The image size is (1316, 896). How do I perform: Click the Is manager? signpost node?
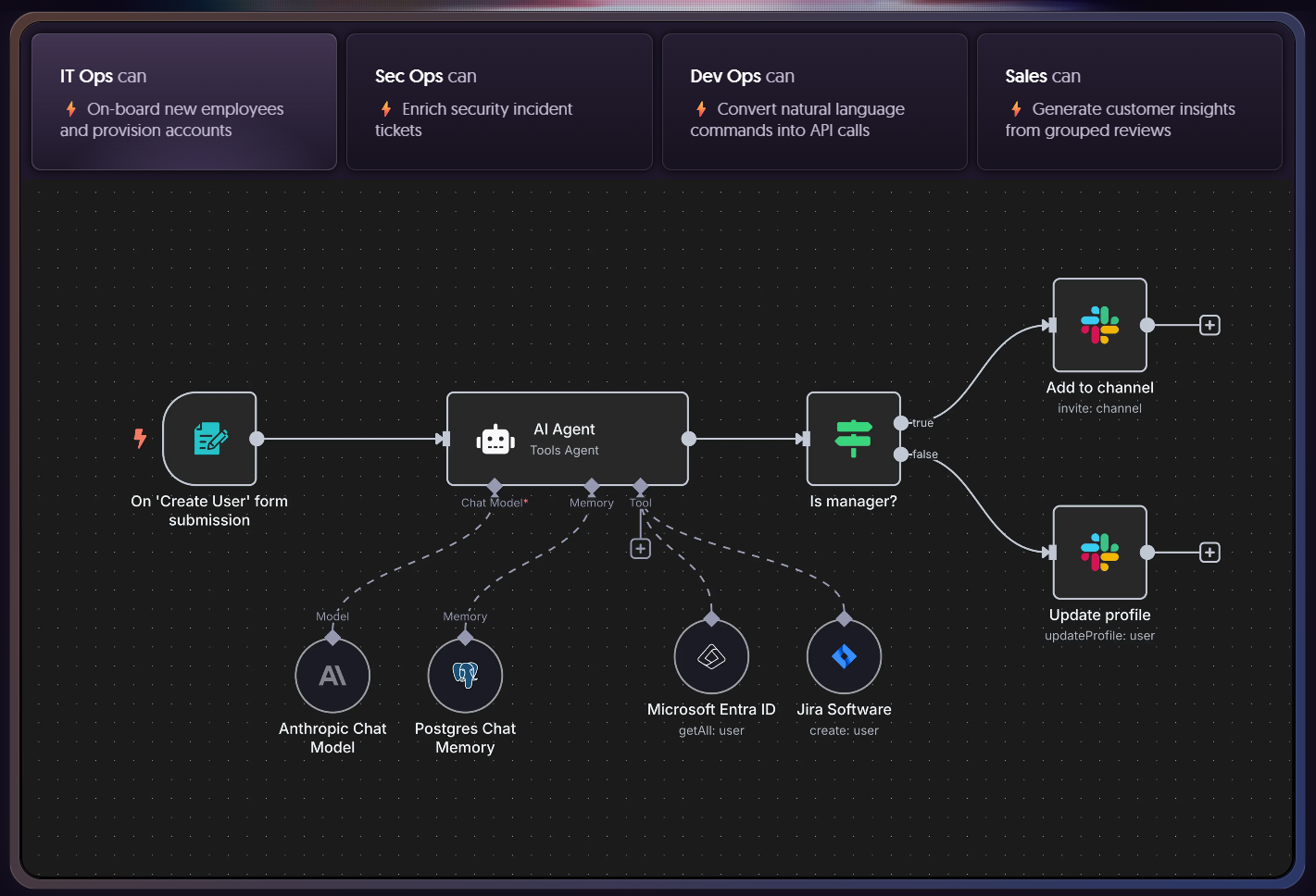coord(853,439)
